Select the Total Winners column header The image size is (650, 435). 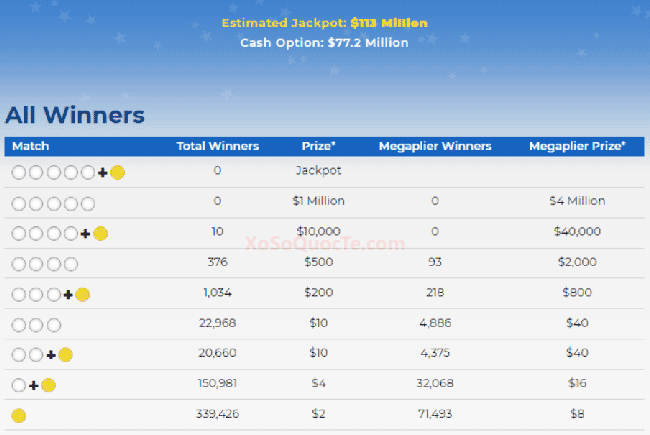[217, 146]
